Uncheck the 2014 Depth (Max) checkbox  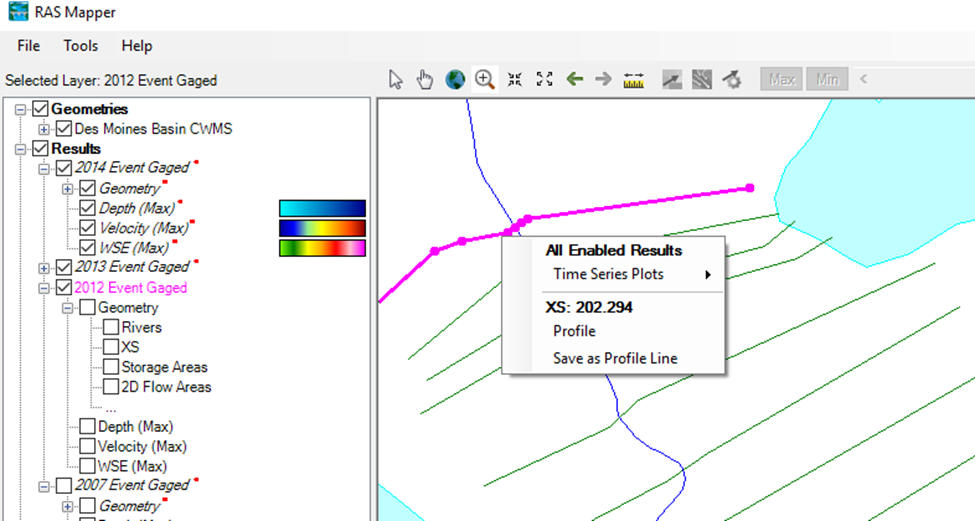[87, 208]
